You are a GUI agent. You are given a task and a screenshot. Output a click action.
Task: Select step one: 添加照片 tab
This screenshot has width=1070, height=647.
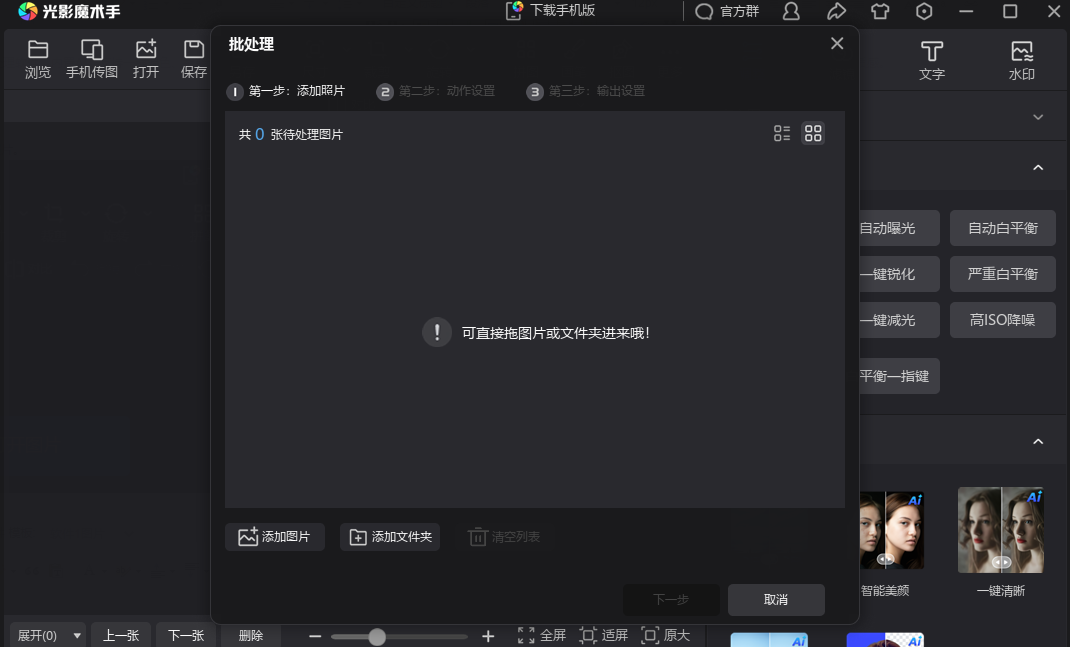[x=286, y=91]
